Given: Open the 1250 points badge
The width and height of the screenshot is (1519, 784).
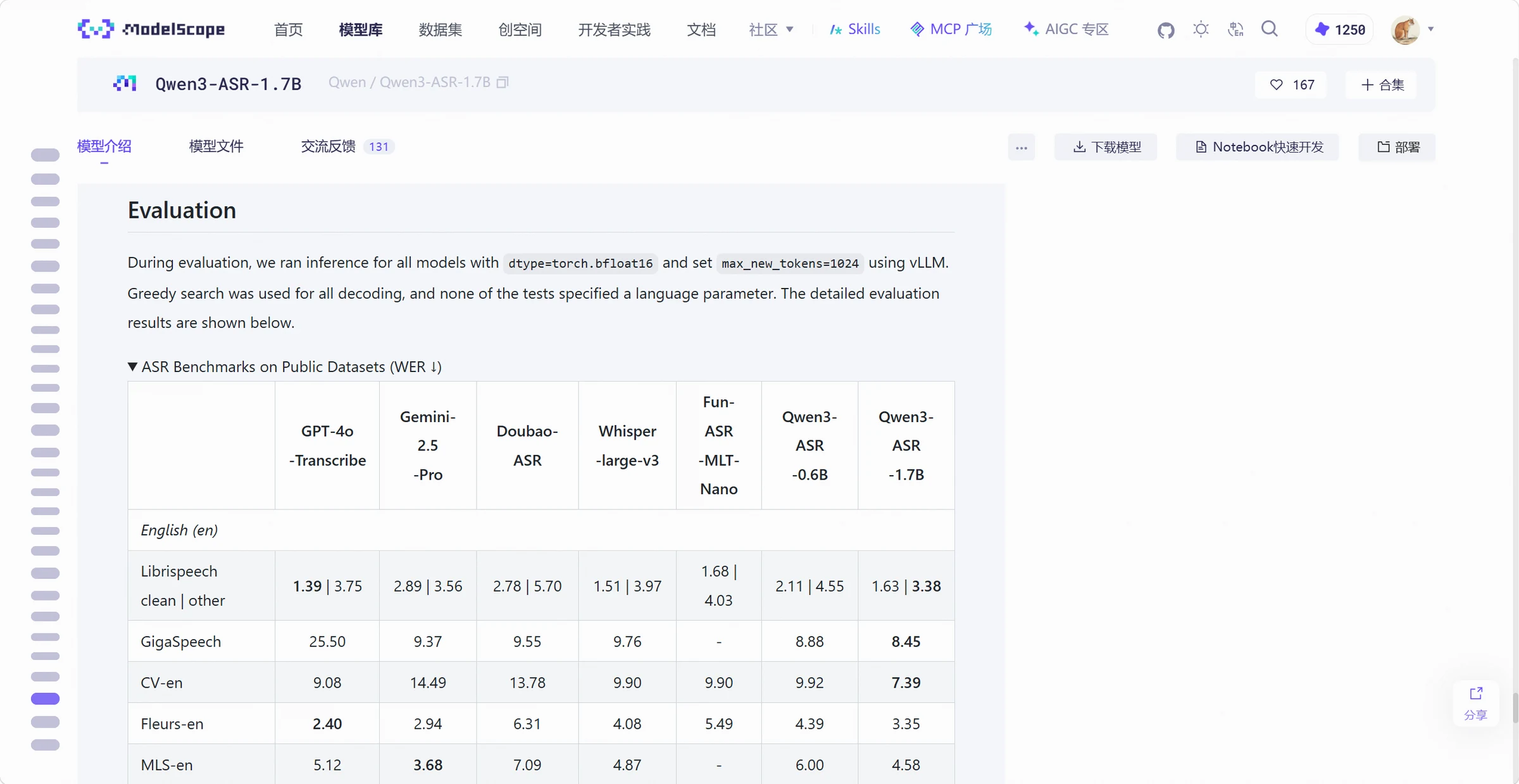Looking at the screenshot, I should pyautogui.click(x=1340, y=30).
